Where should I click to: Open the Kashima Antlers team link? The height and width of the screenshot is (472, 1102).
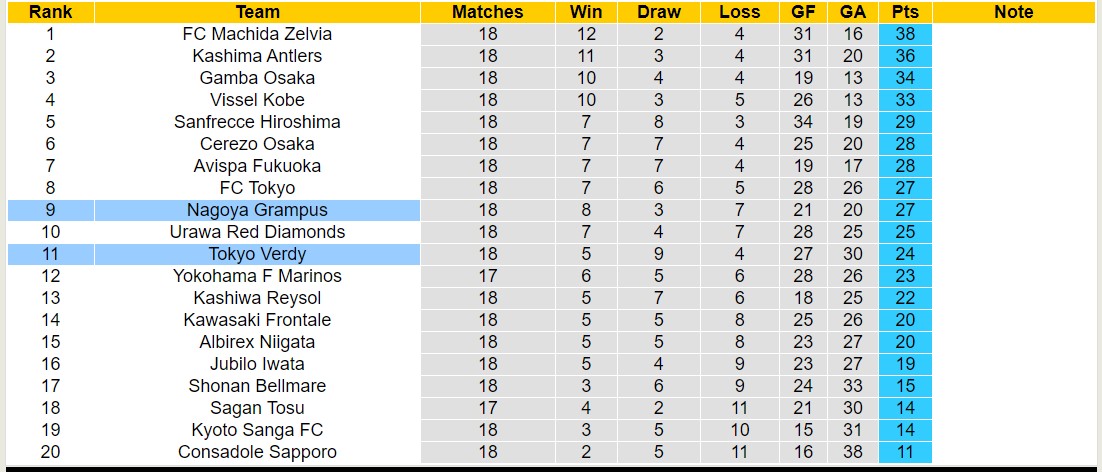point(257,56)
